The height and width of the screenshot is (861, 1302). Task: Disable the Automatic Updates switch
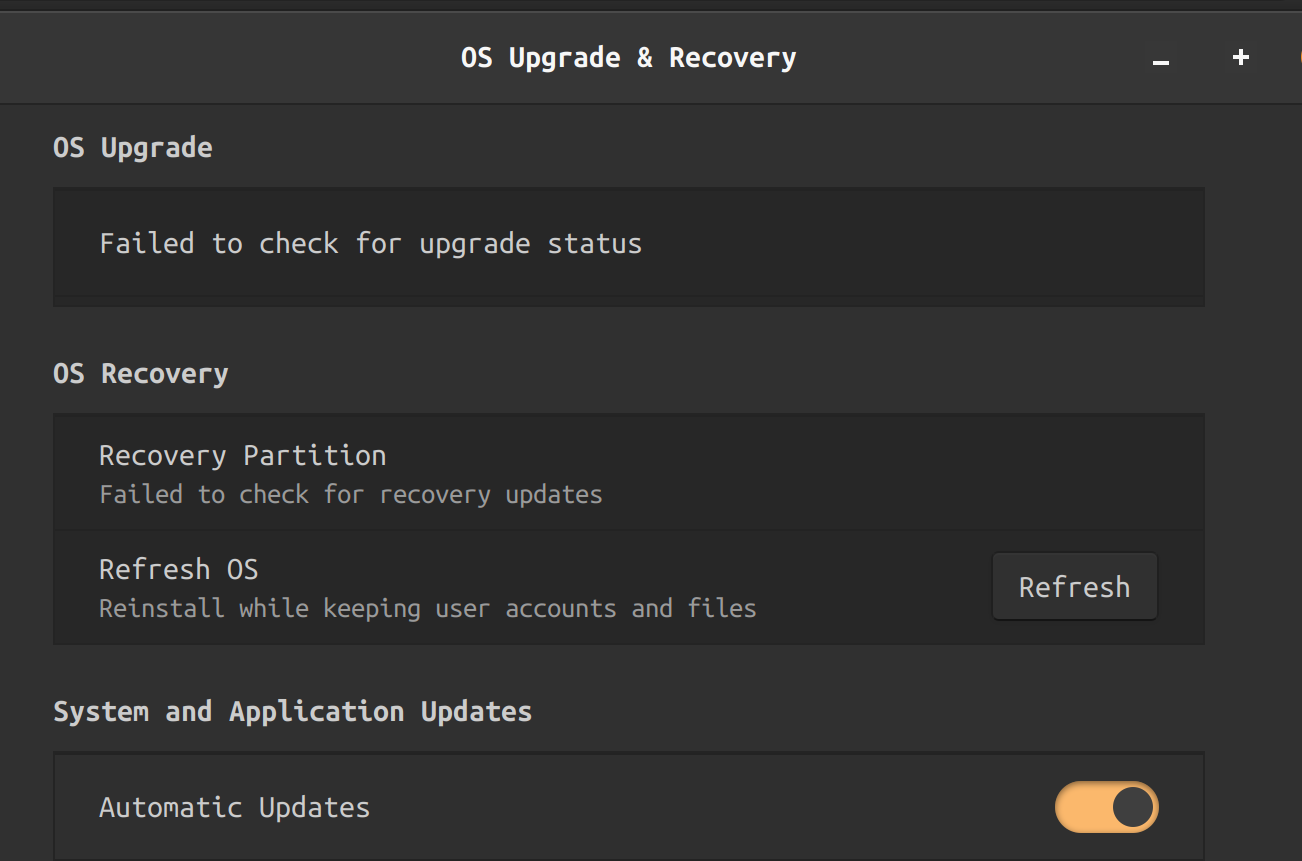(x=1106, y=807)
